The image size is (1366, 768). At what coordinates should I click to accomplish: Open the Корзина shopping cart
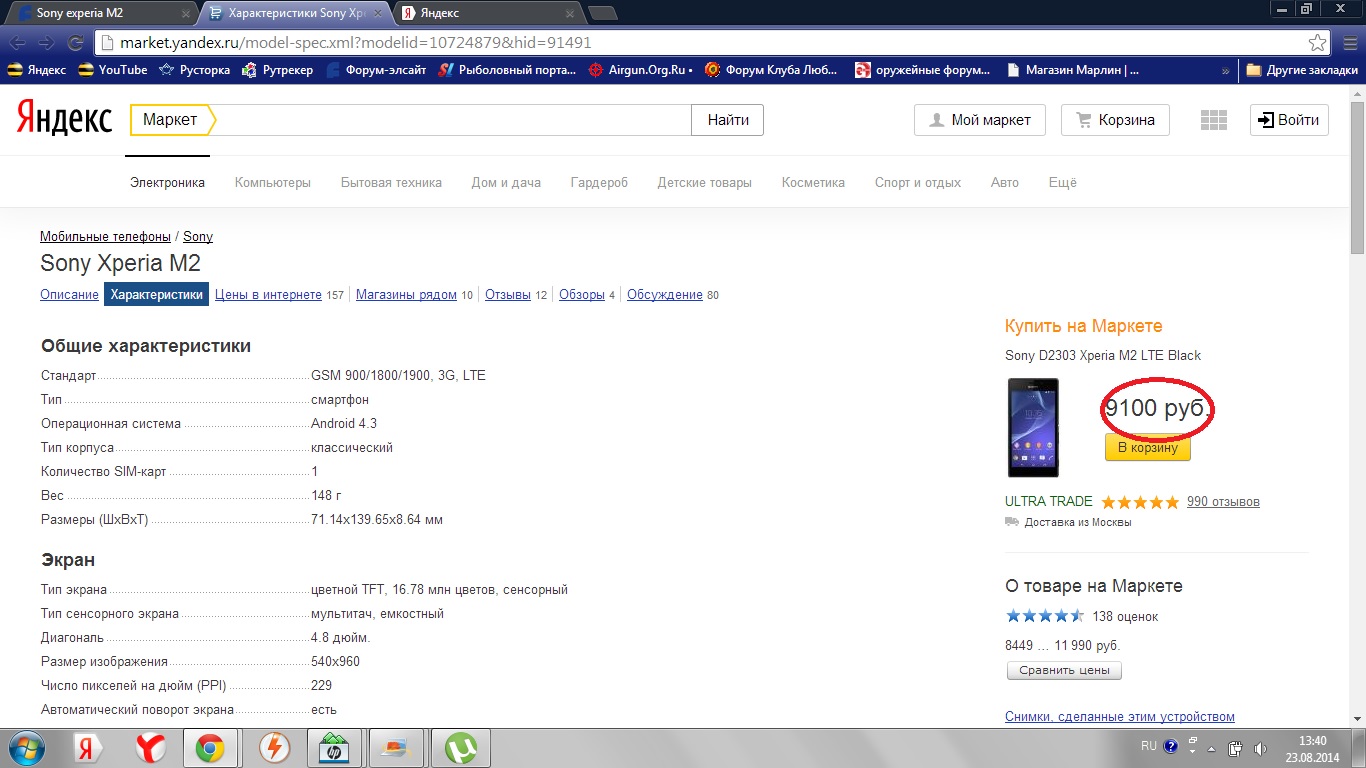pos(1115,120)
